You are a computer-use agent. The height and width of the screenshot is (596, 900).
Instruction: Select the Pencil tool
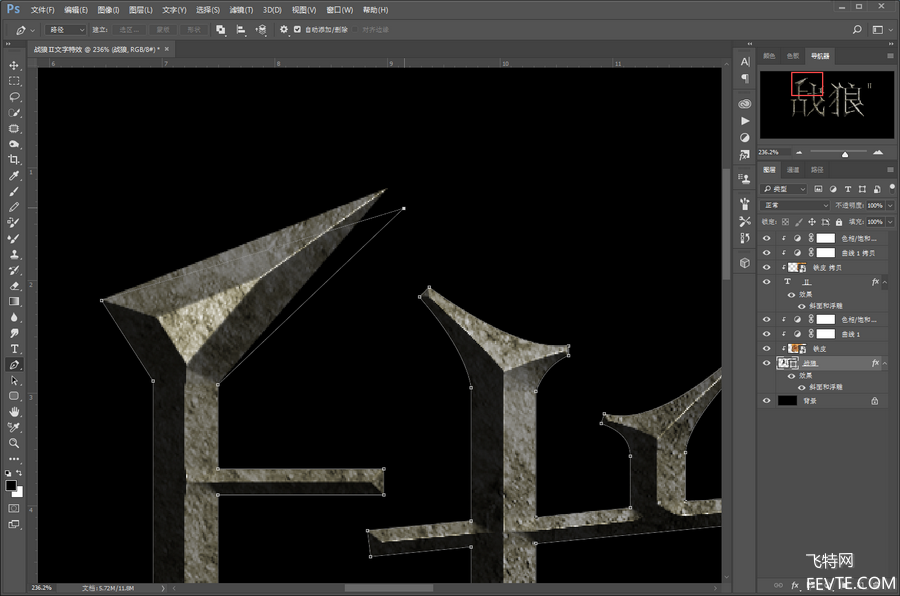[14, 207]
